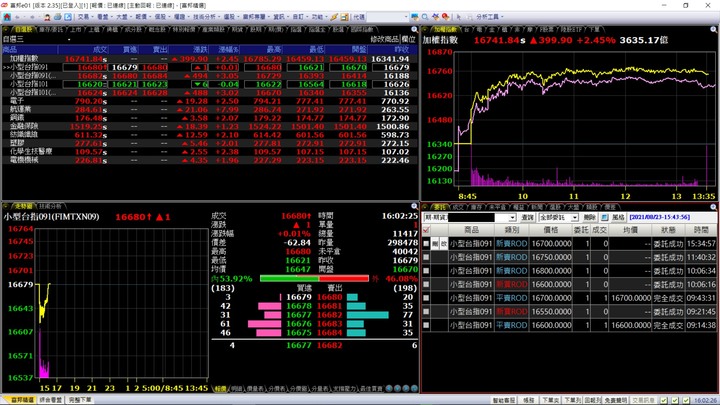
Task: Open the futures account dropdown
Action: pyautogui.click(x=512, y=217)
